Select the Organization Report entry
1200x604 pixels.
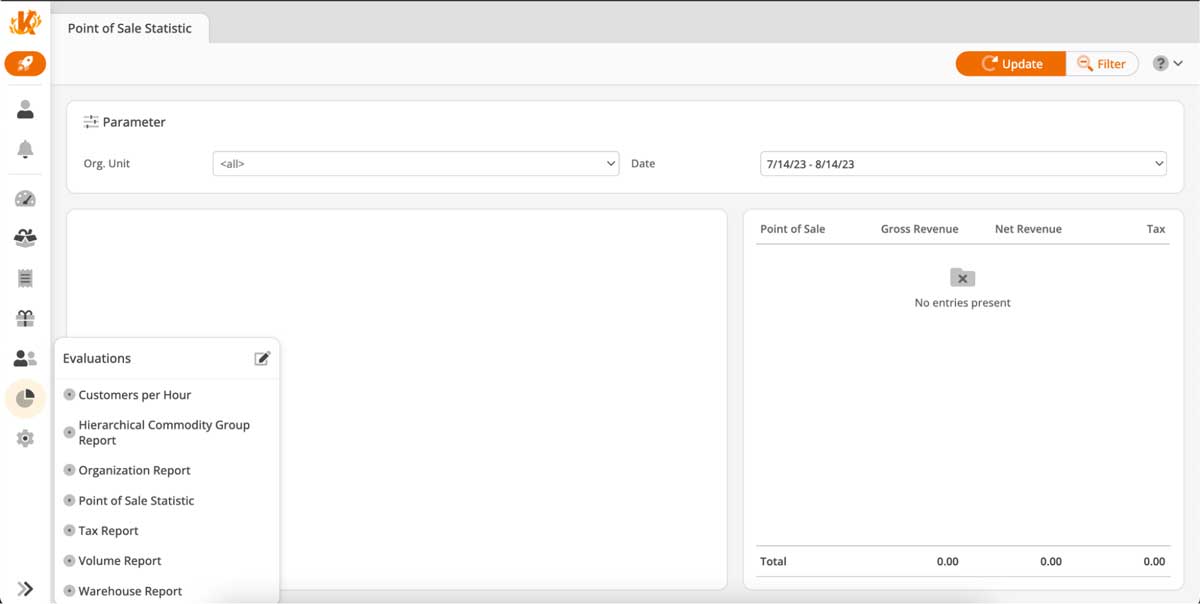click(134, 470)
